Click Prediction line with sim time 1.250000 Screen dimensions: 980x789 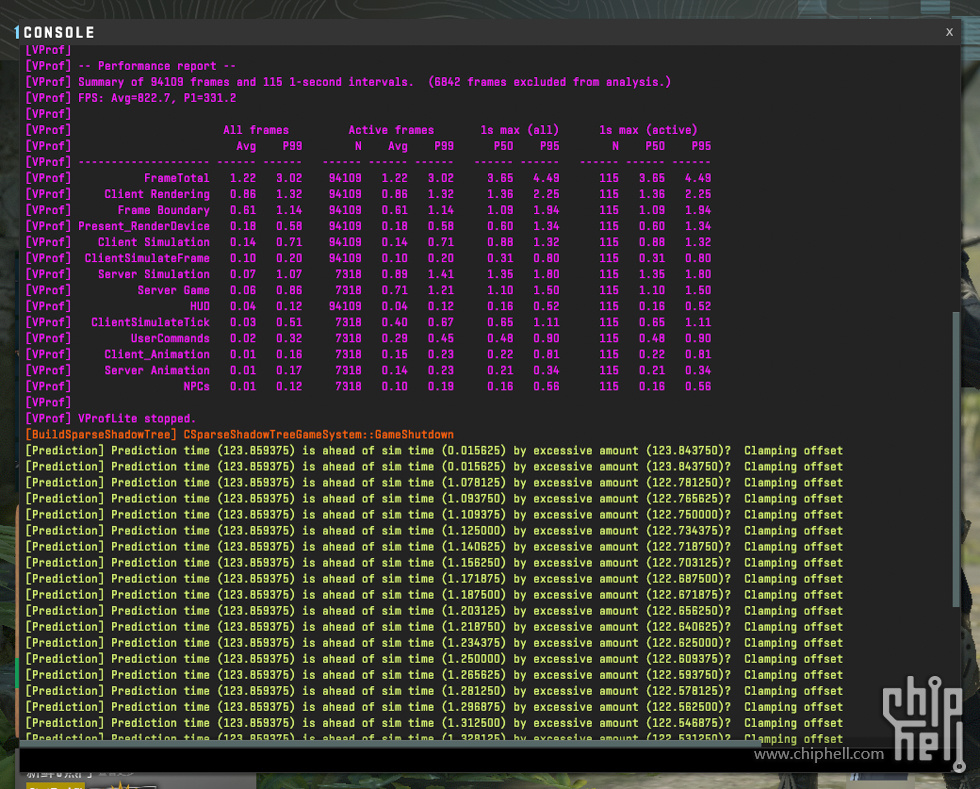coord(434,660)
